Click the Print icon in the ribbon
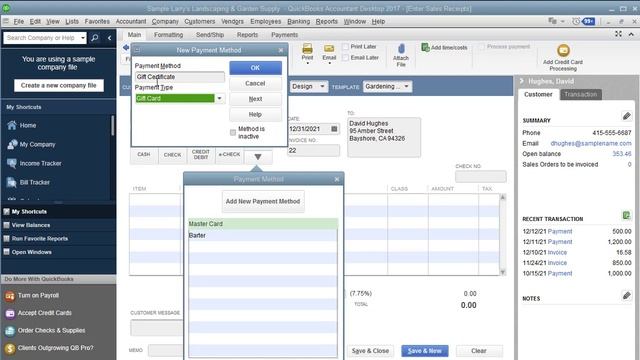Viewport: 640px width, 360px height. [307, 49]
